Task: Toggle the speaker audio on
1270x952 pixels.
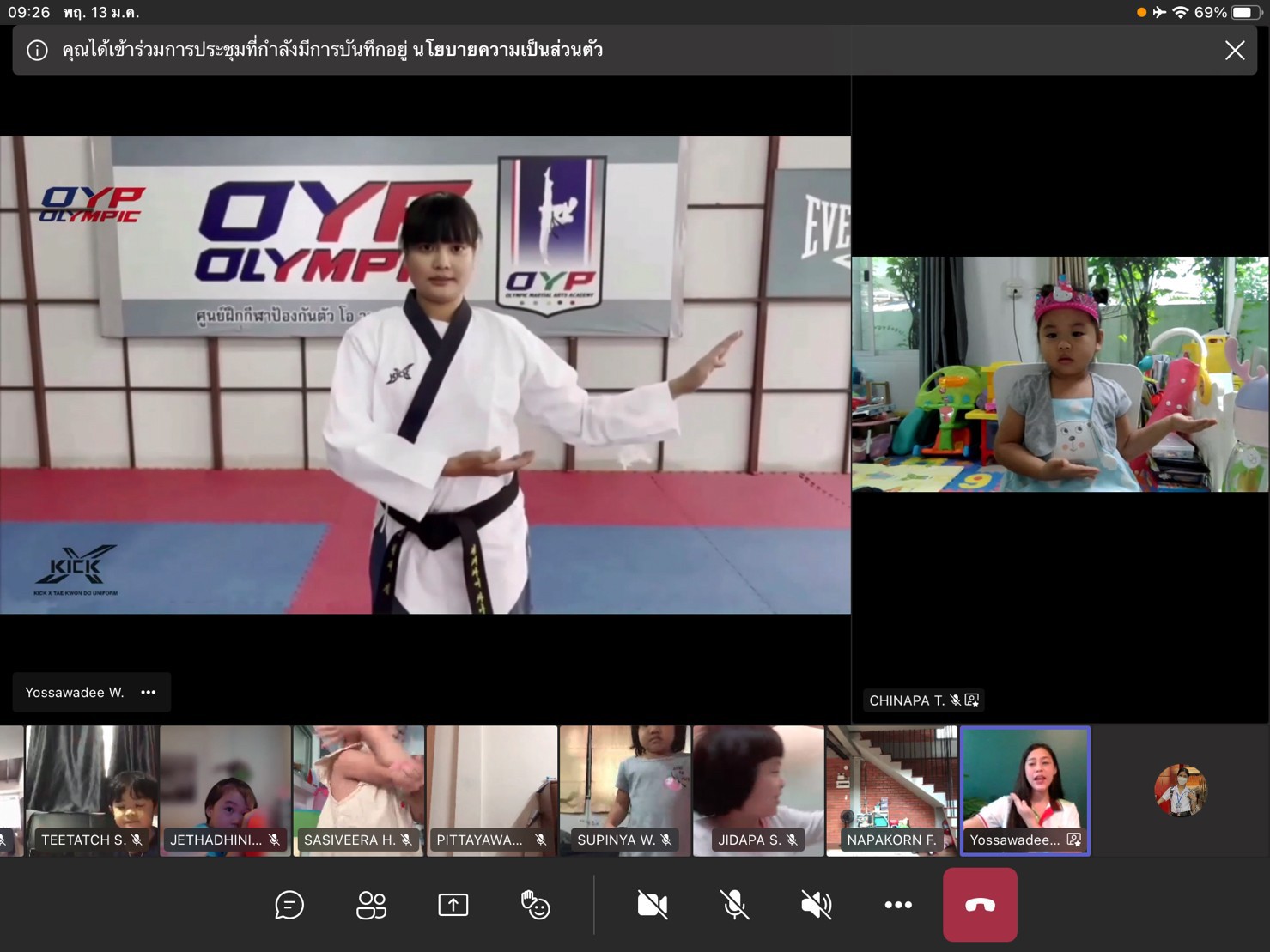Action: coord(816,905)
